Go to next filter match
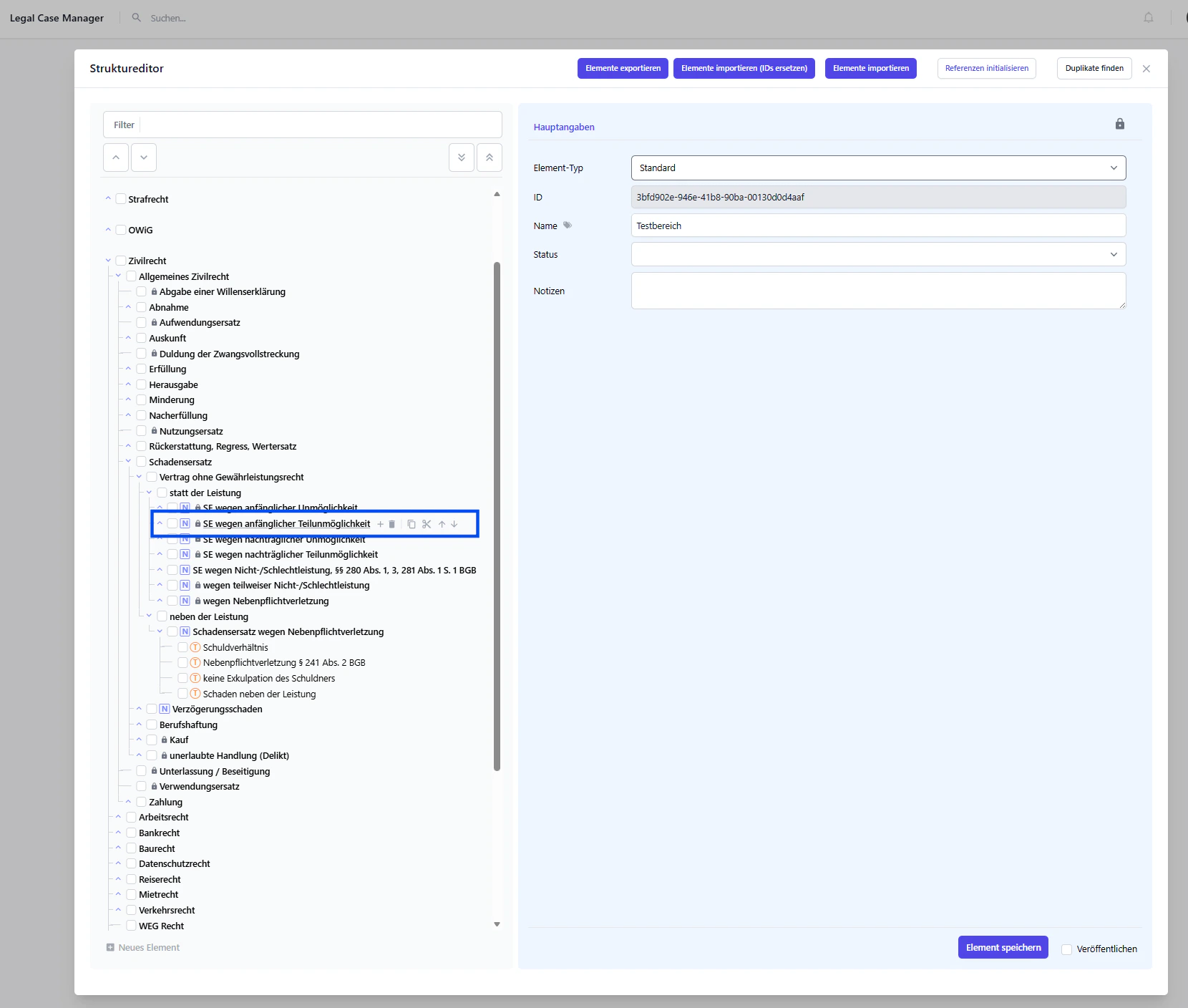 (144, 157)
